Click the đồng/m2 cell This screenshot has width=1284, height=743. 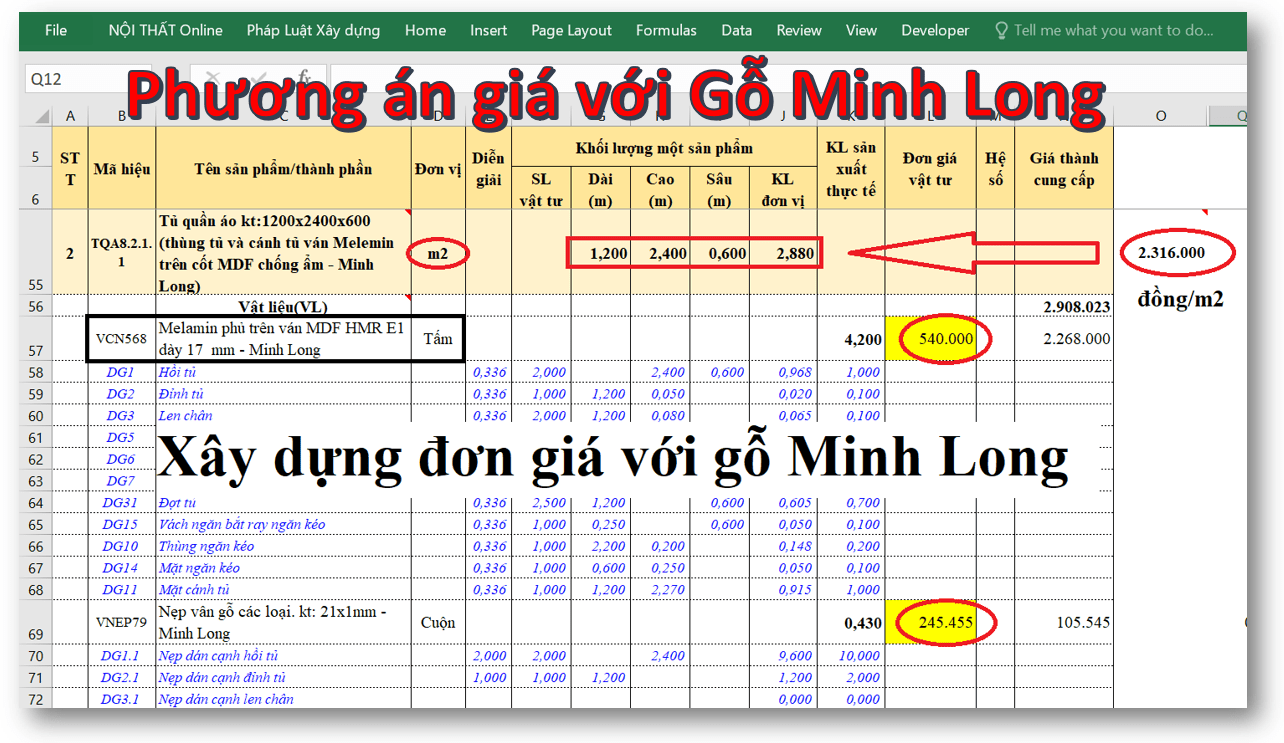click(x=1180, y=299)
